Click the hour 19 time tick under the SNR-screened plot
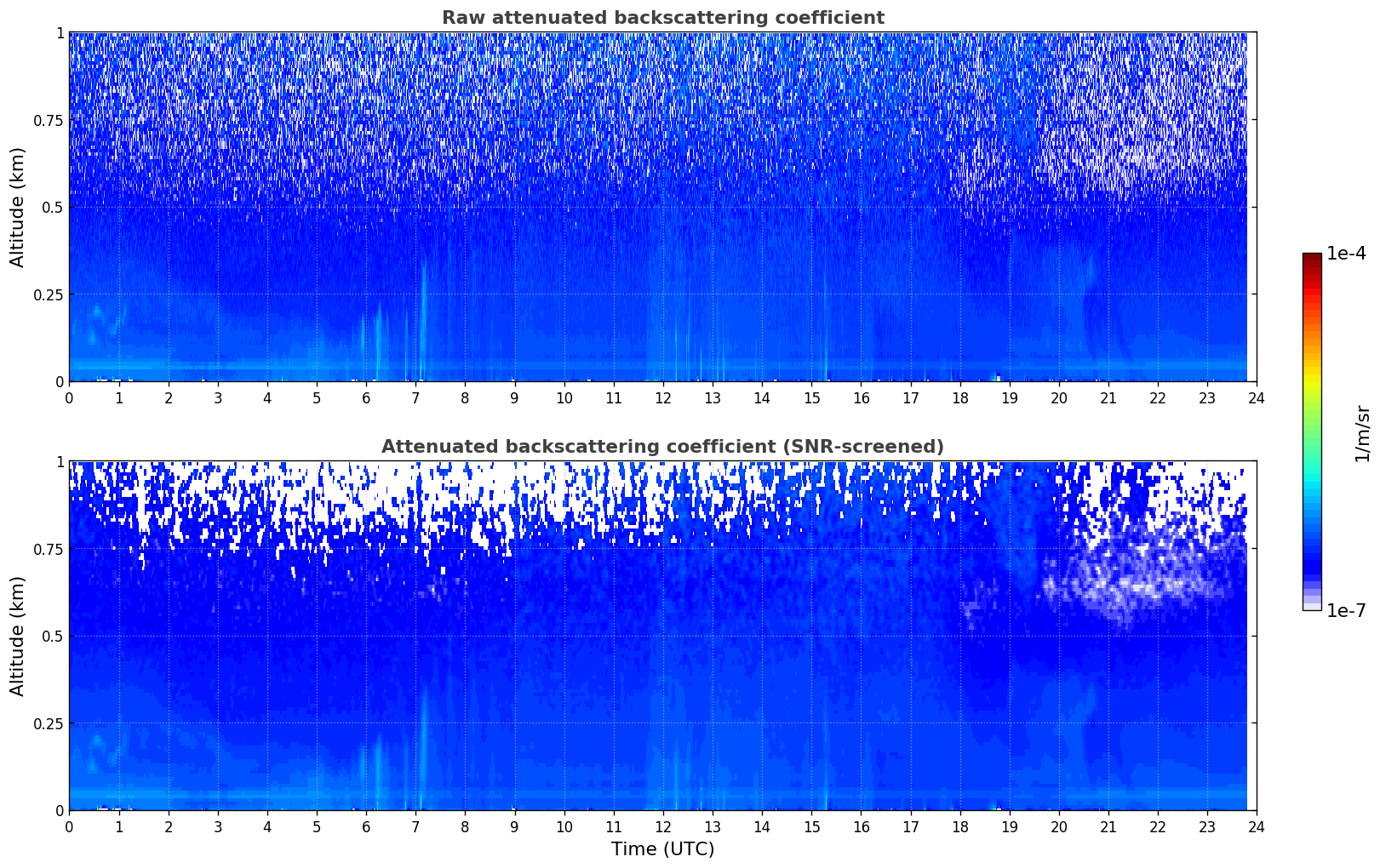This screenshot has width=1380, height=868. 1010,826
